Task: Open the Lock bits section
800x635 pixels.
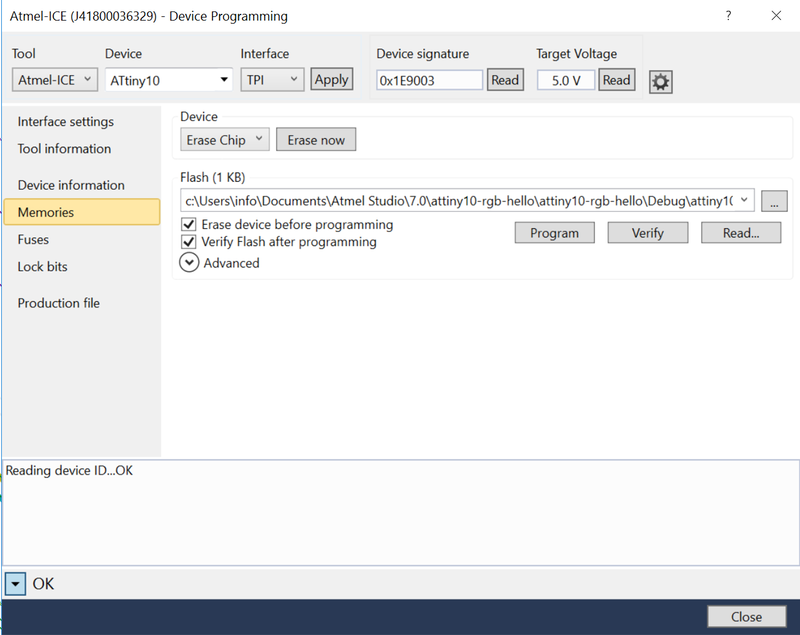Action: coord(42,267)
